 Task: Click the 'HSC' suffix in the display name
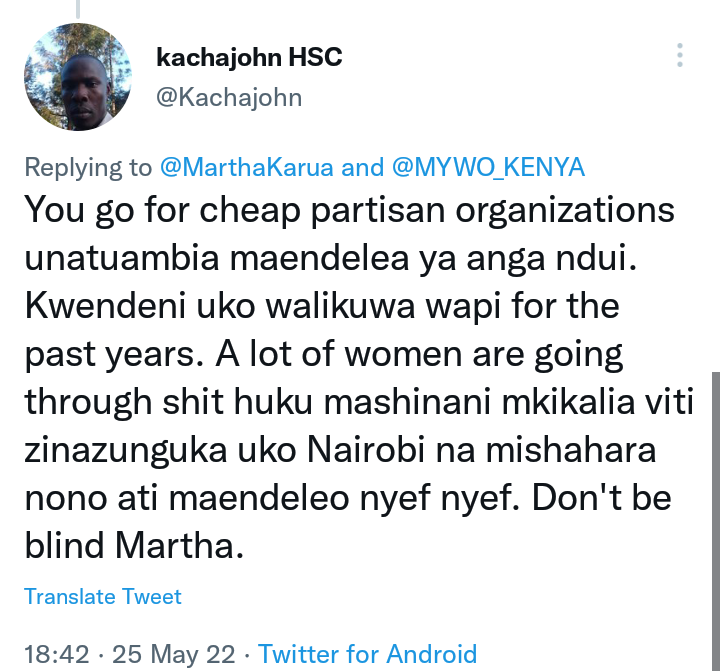(x=315, y=57)
